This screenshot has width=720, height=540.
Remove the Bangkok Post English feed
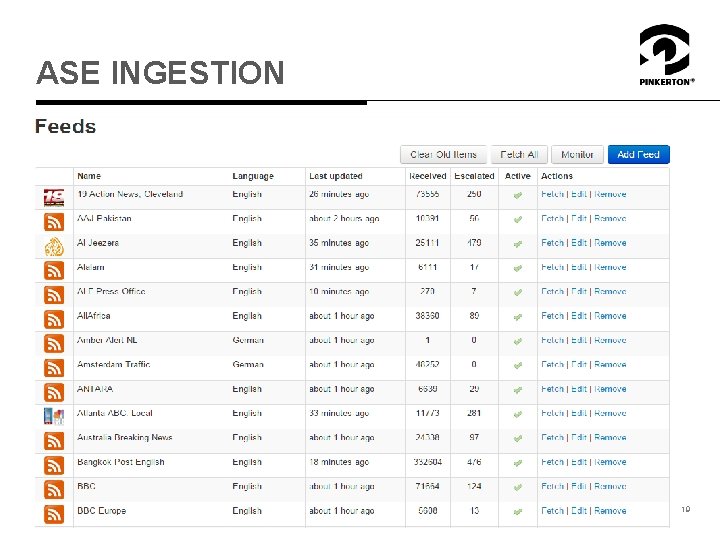pos(610,462)
